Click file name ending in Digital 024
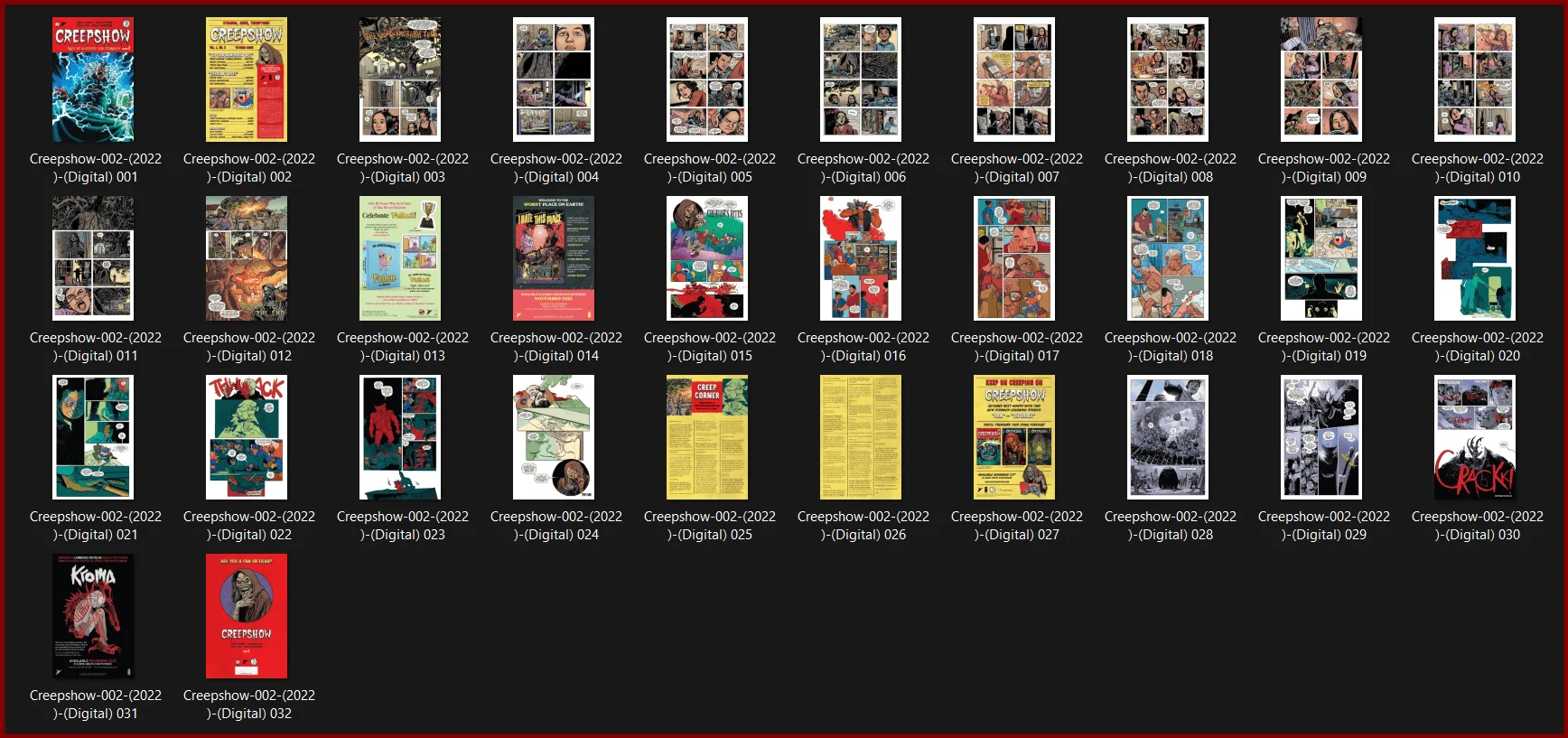This screenshot has height=738, width=1568. click(x=556, y=526)
